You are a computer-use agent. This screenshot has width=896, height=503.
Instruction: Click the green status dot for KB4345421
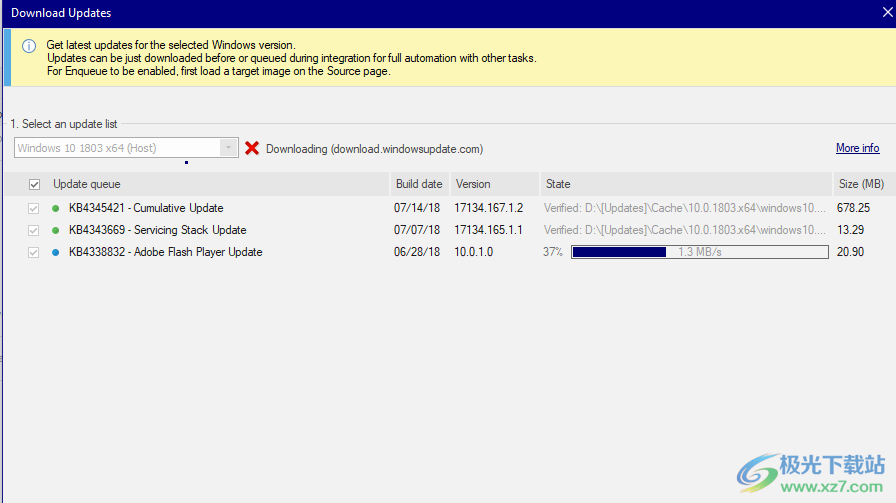click(x=55, y=209)
